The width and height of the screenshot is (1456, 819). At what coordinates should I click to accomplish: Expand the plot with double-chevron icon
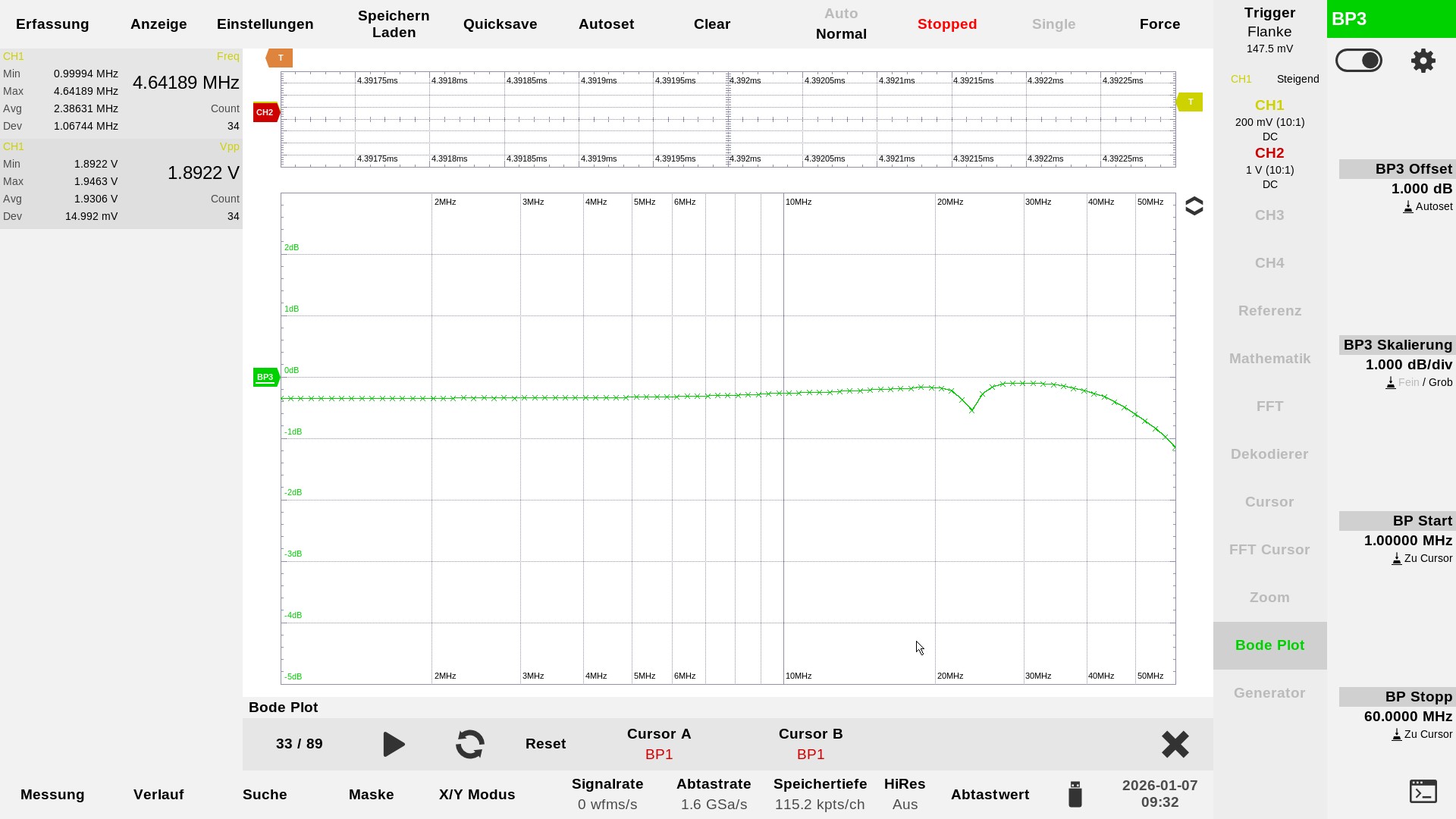tap(1194, 206)
